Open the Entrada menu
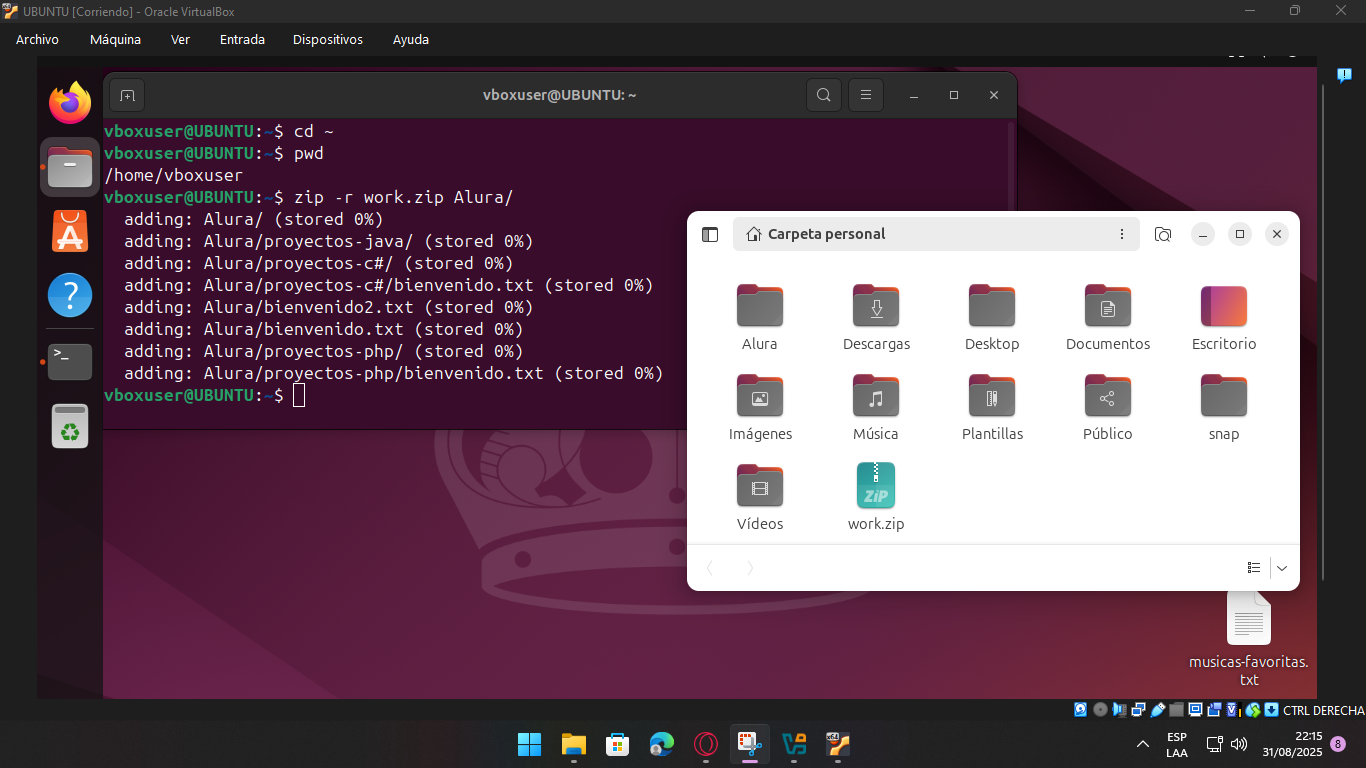 point(242,40)
